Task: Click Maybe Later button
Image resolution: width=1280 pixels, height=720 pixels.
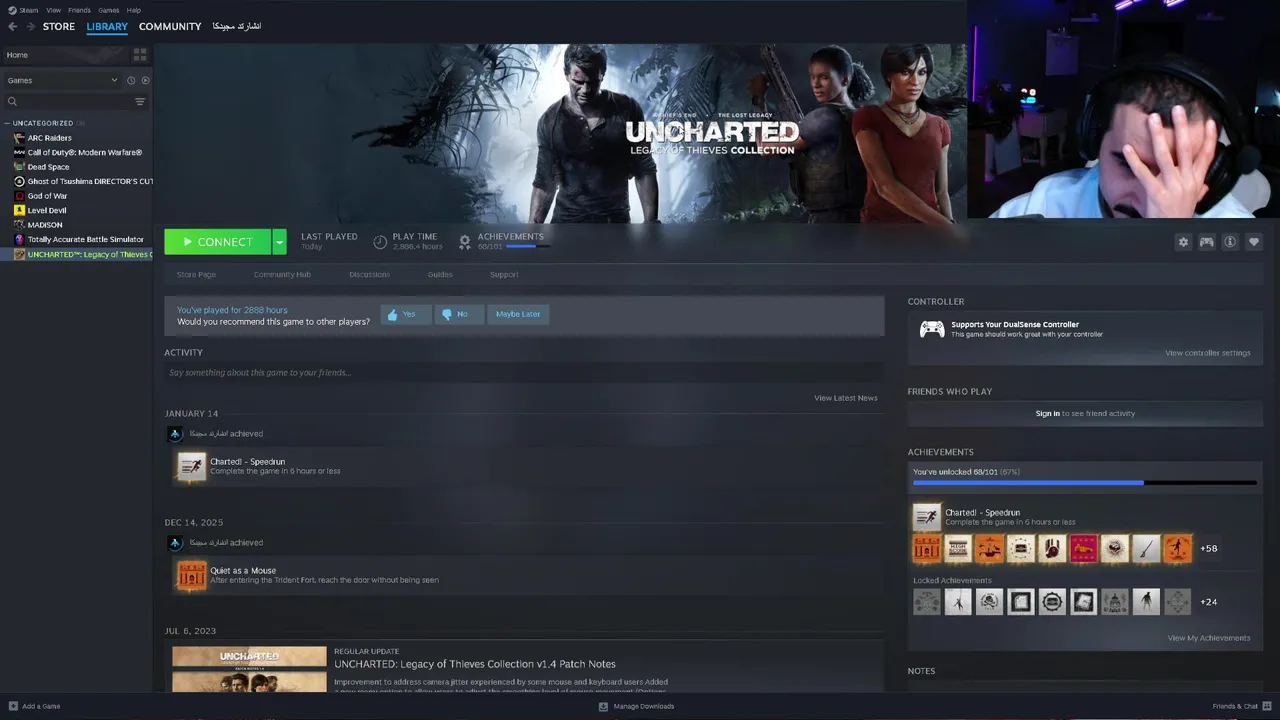Action: coord(518,314)
